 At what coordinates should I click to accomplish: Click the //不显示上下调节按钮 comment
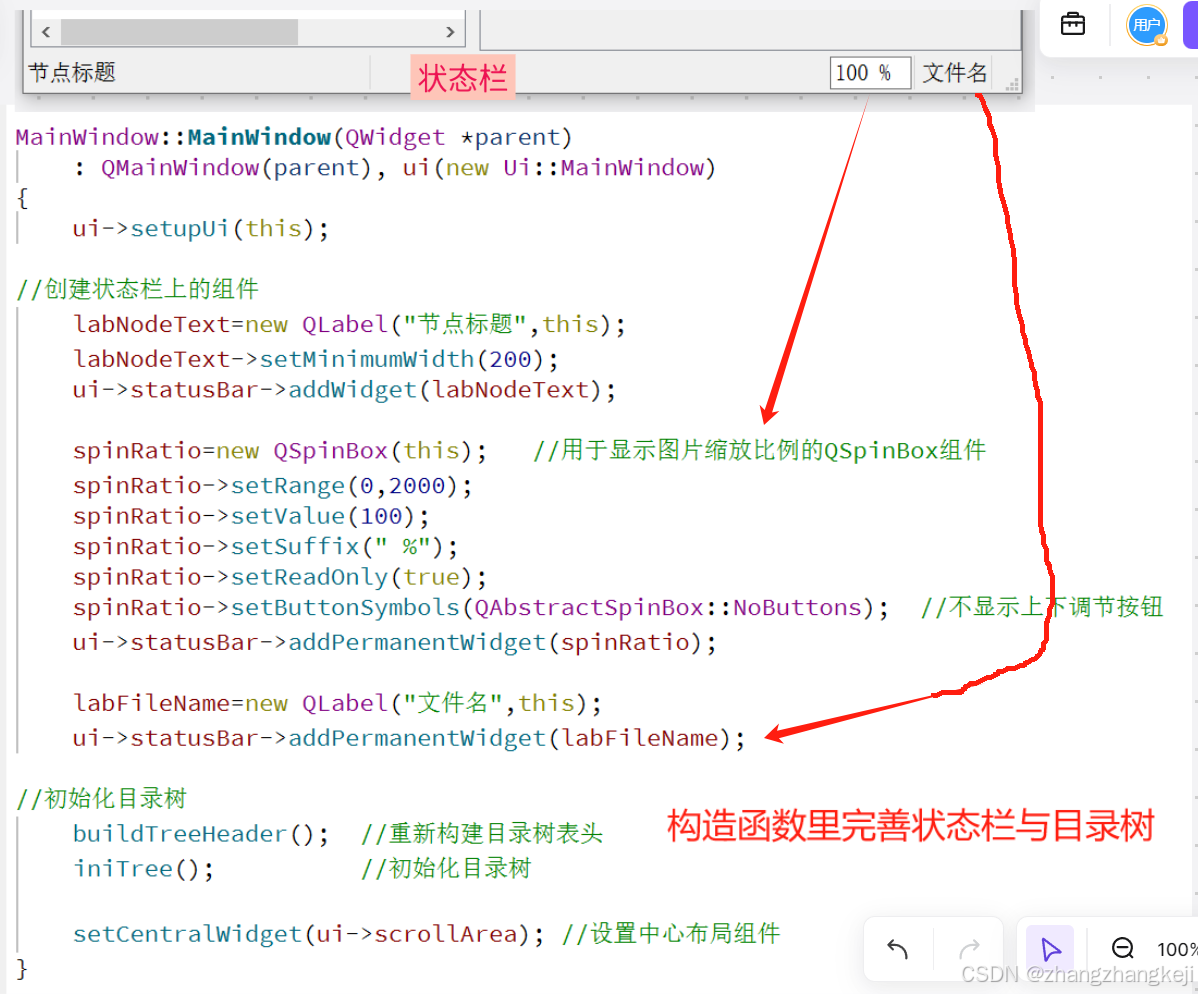point(1042,607)
